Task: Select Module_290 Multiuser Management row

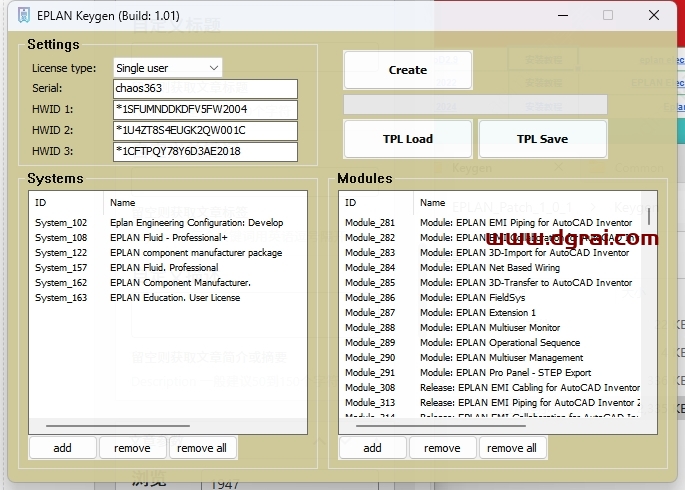Action: (490, 358)
